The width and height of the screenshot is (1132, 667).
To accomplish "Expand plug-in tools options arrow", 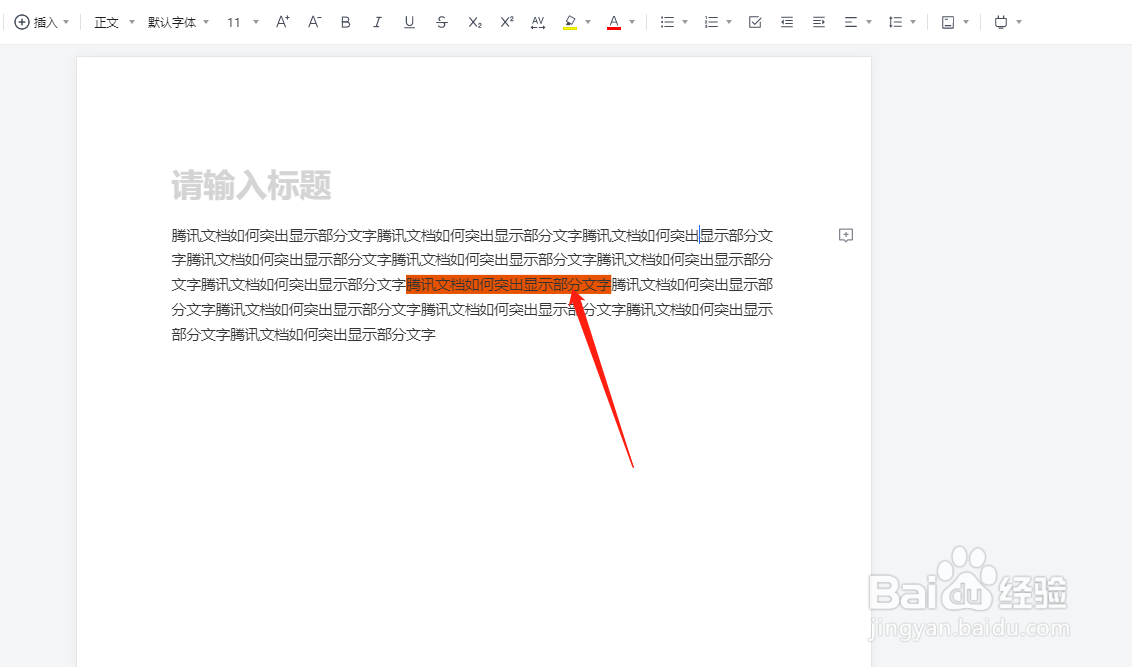I will pos(1019,22).
